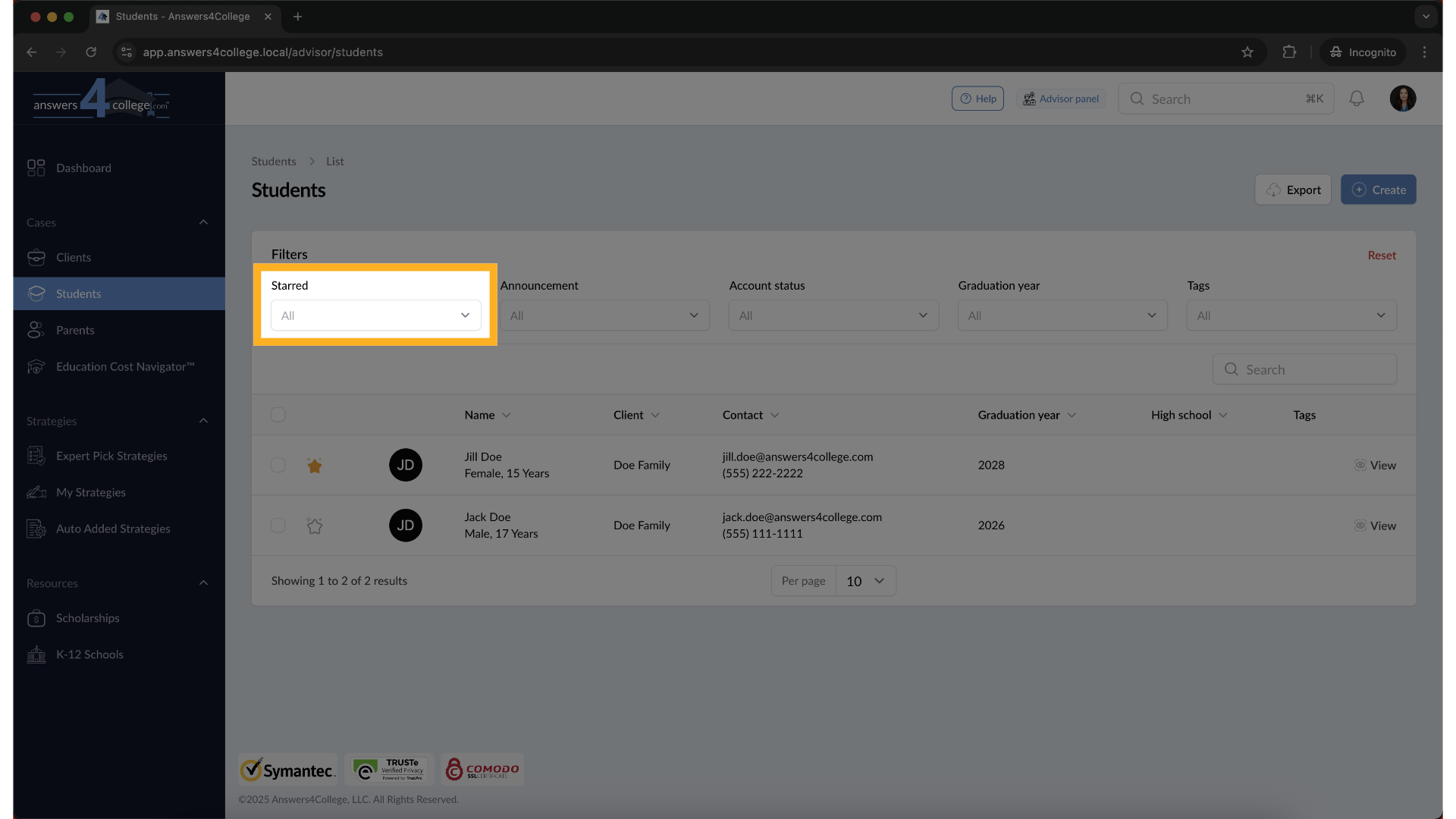Go to Education Cost Navigator
Screen dimensions: 1456x819
pos(125,367)
